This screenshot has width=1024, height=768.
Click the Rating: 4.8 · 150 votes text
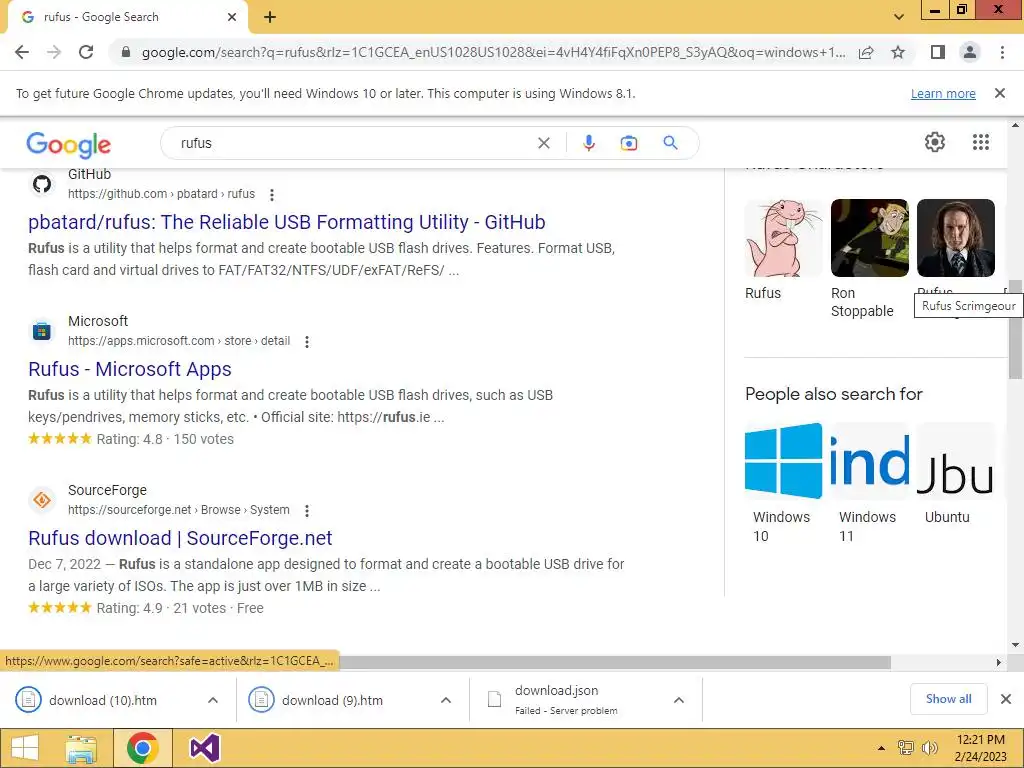[x=165, y=440]
